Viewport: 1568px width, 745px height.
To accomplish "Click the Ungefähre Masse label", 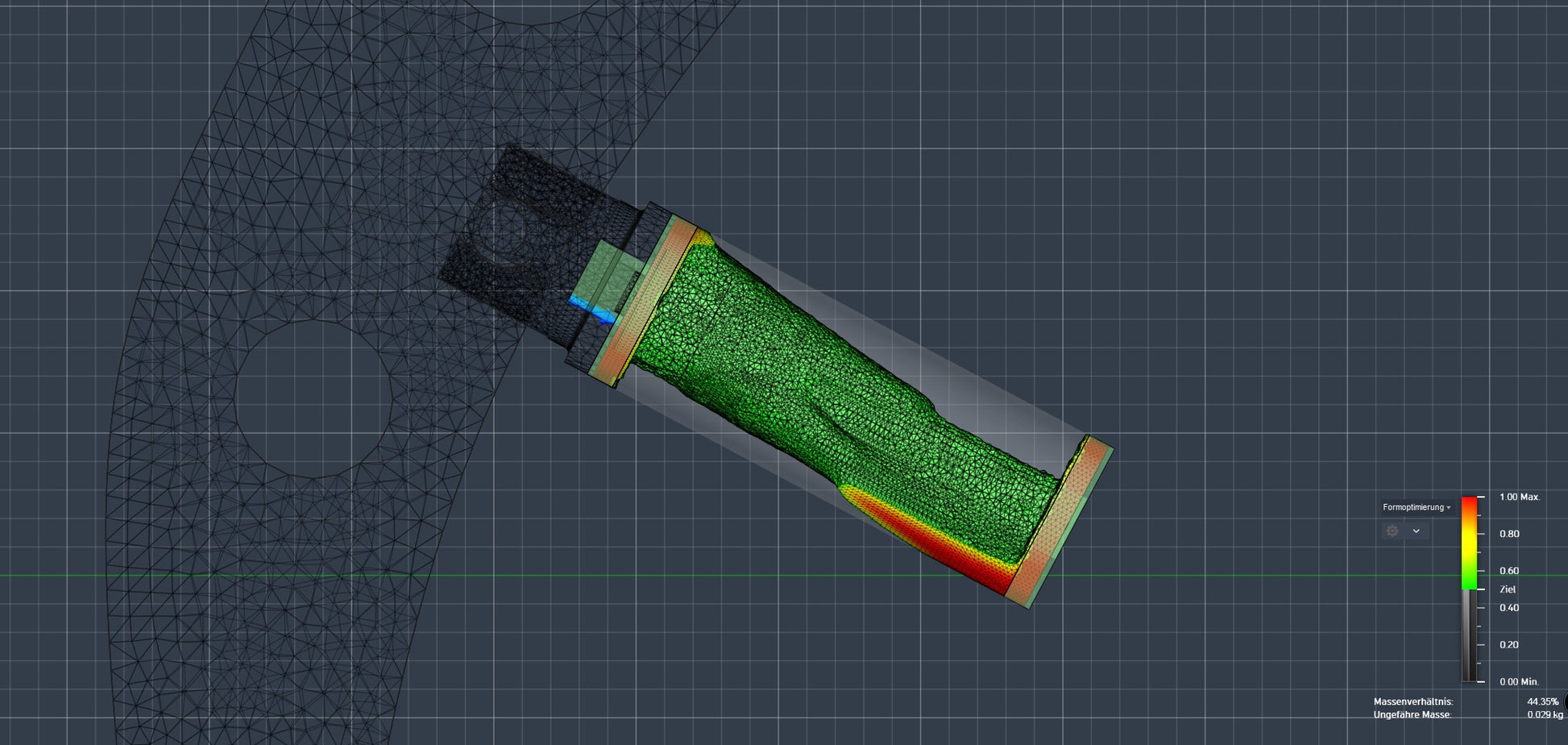I will (x=1412, y=715).
